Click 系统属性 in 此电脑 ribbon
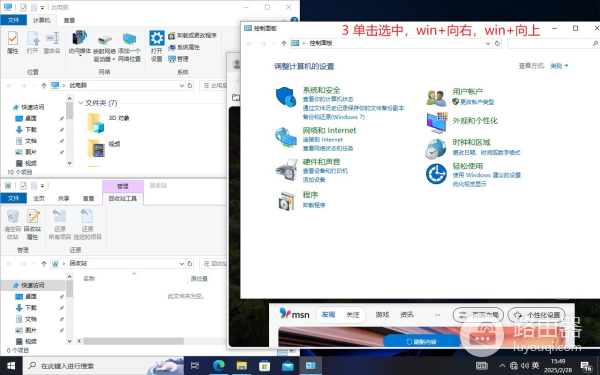Viewport: 600px width, 375px height. 184,47
